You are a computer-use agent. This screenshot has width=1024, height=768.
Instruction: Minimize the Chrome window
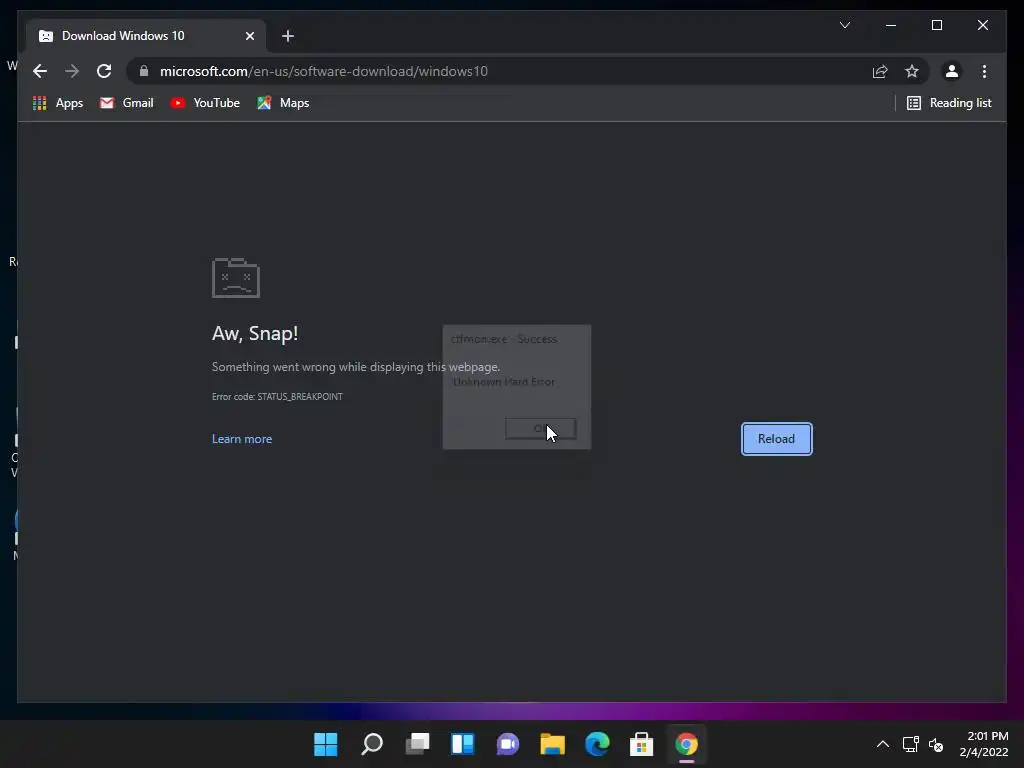pyautogui.click(x=891, y=25)
